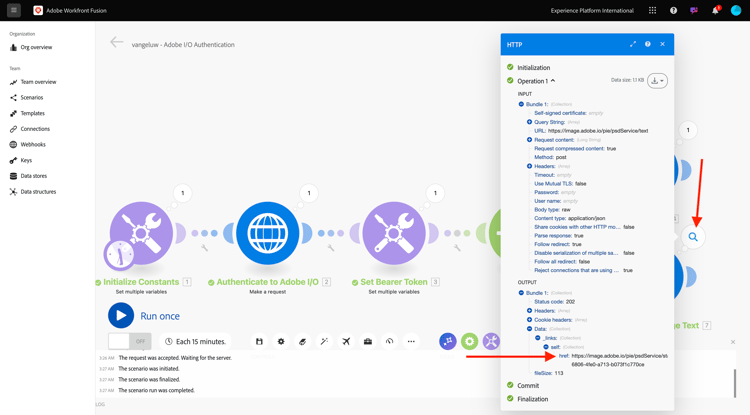Image resolution: width=750 pixels, height=415 pixels.
Task: Open the purple chat feedback icon
Action: [694, 10]
